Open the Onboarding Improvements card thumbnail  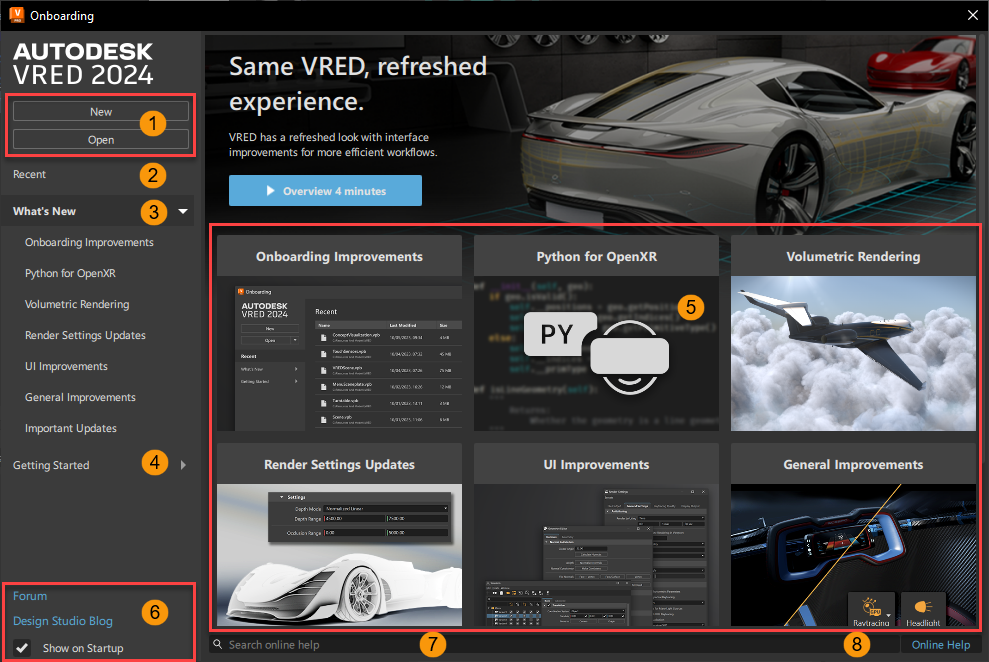point(339,354)
